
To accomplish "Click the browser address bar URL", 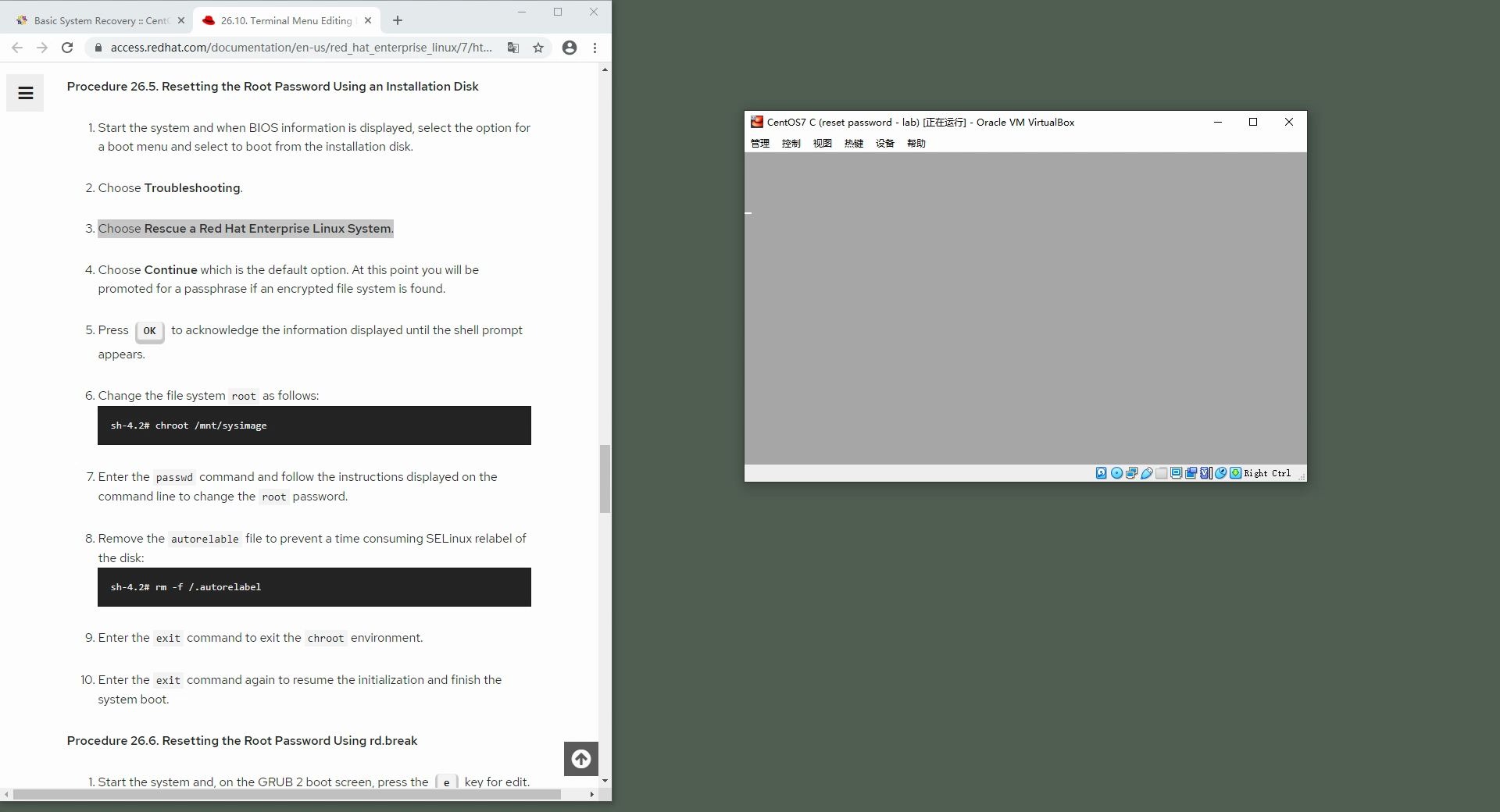I will tap(301, 48).
